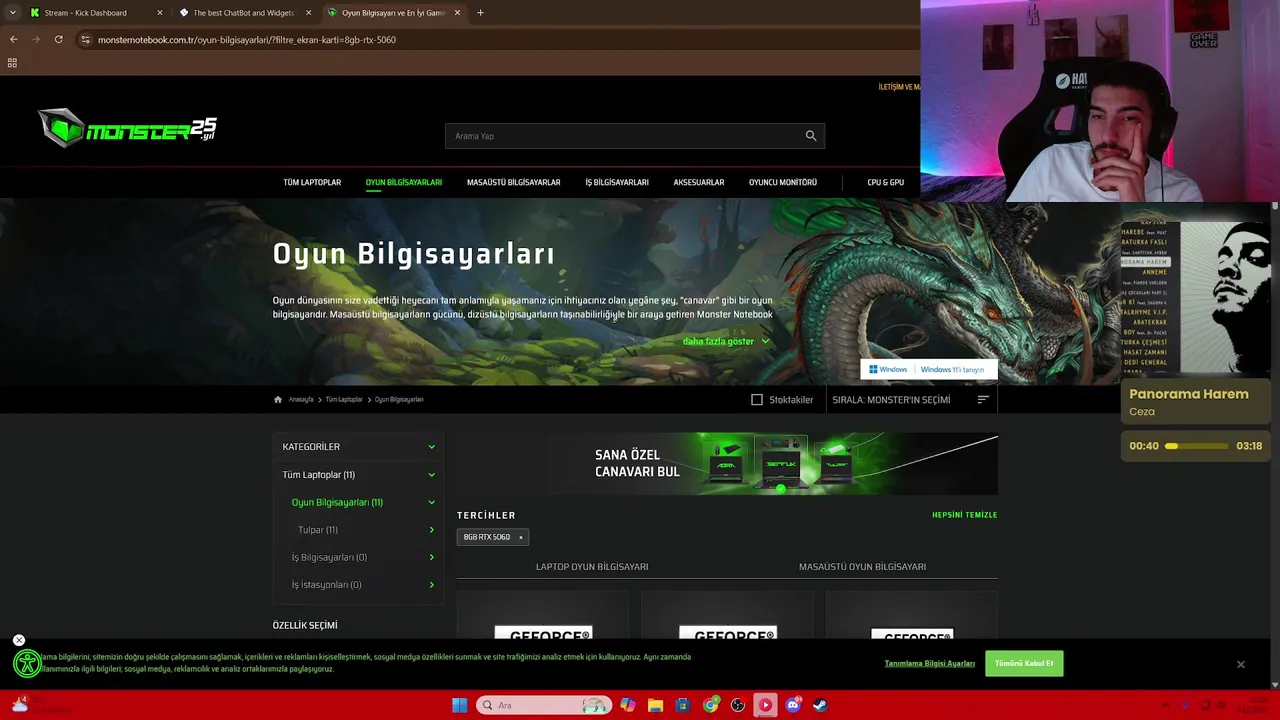Open File Explorer from taskbar
1280x720 pixels.
[x=655, y=705]
